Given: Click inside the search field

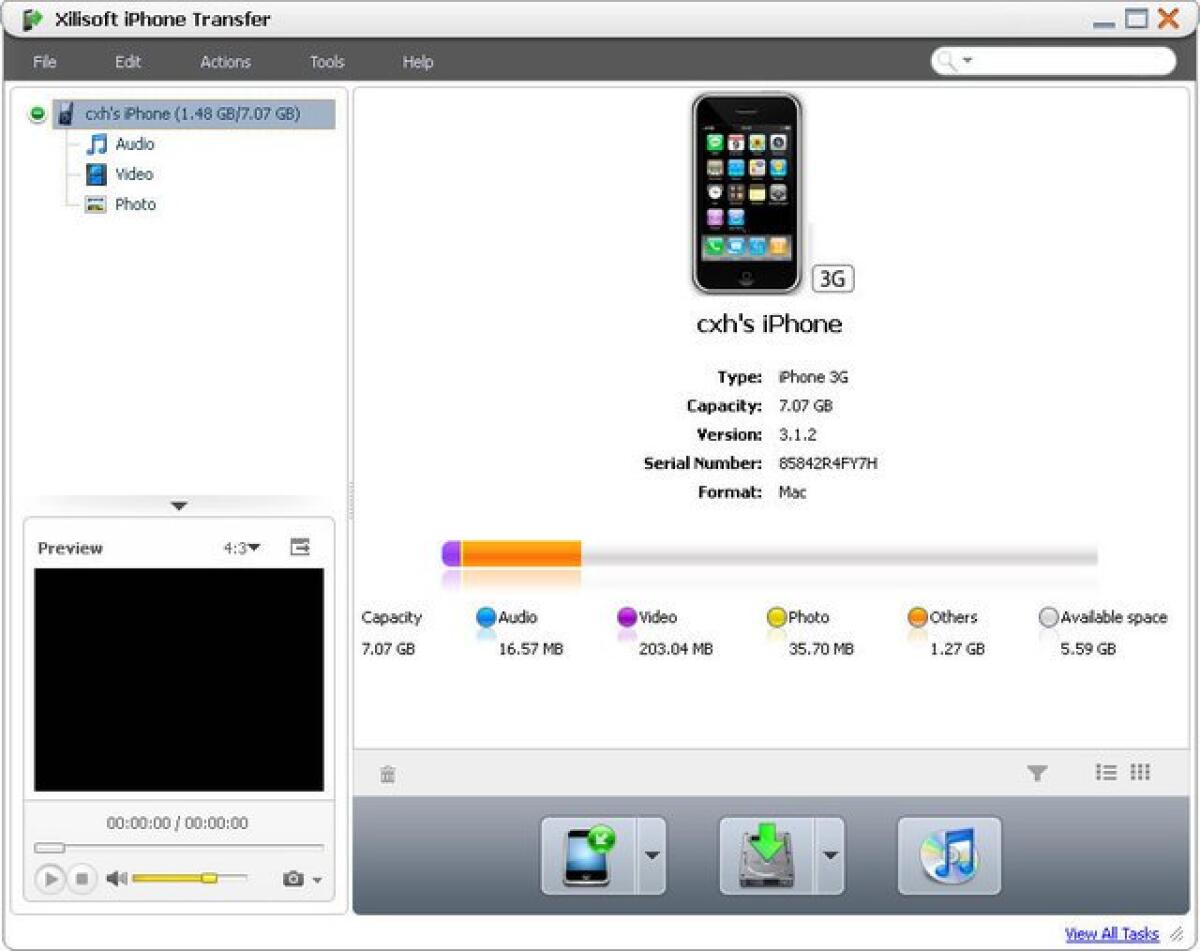Looking at the screenshot, I should coord(1060,60).
